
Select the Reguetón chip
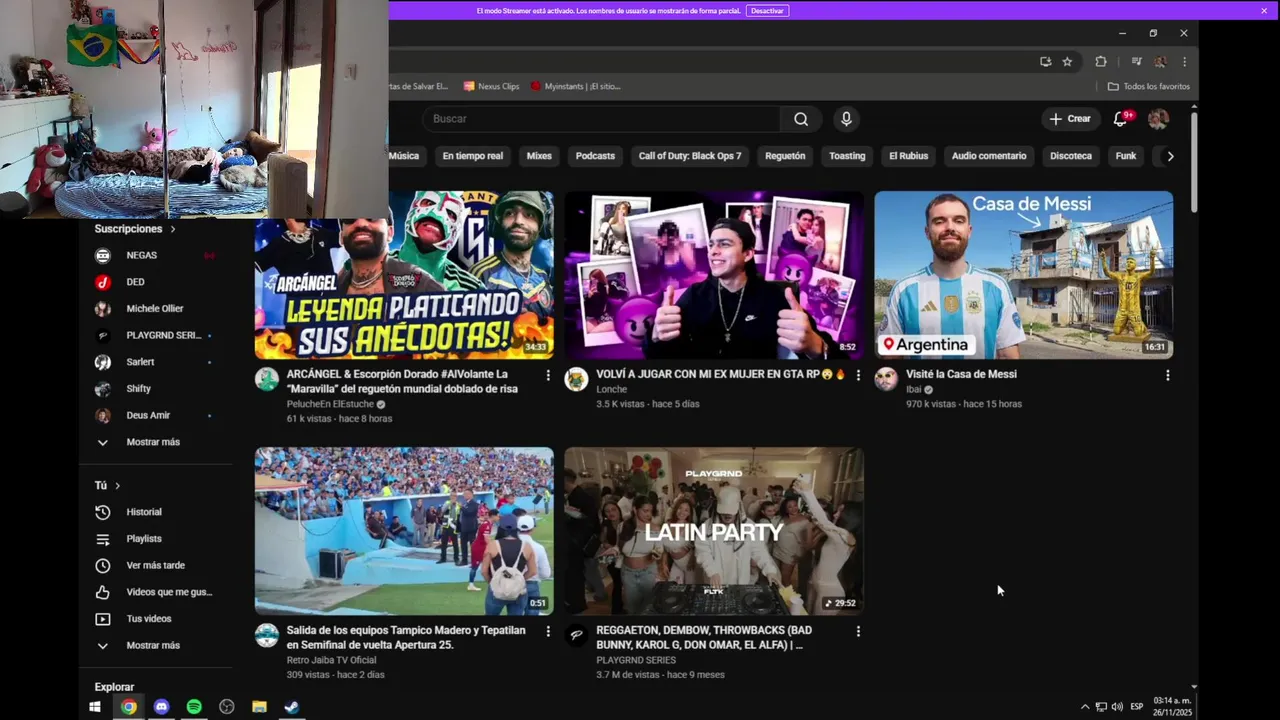785,156
